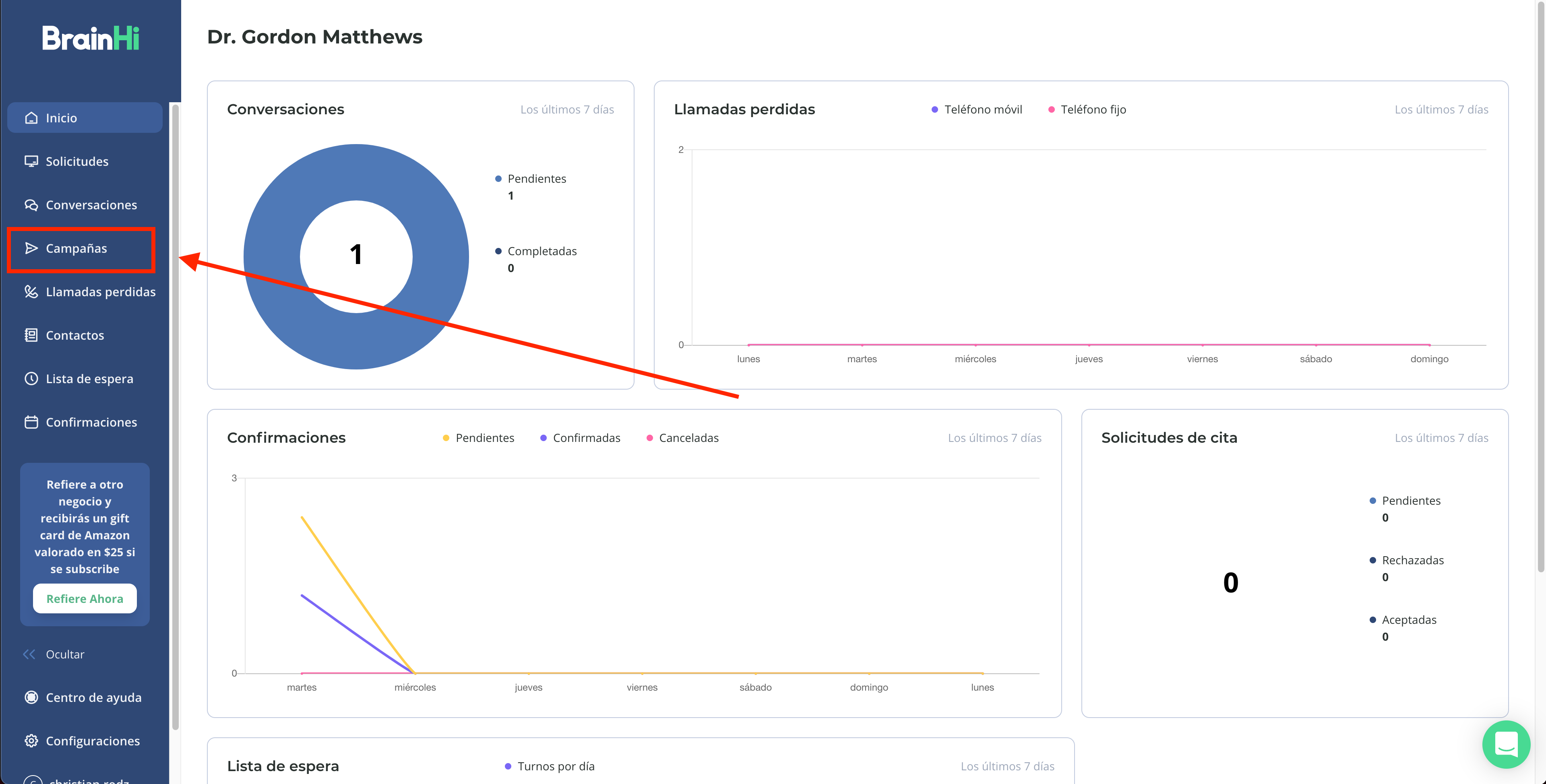Click the Refiere Ahora button
1546x784 pixels.
pos(85,598)
